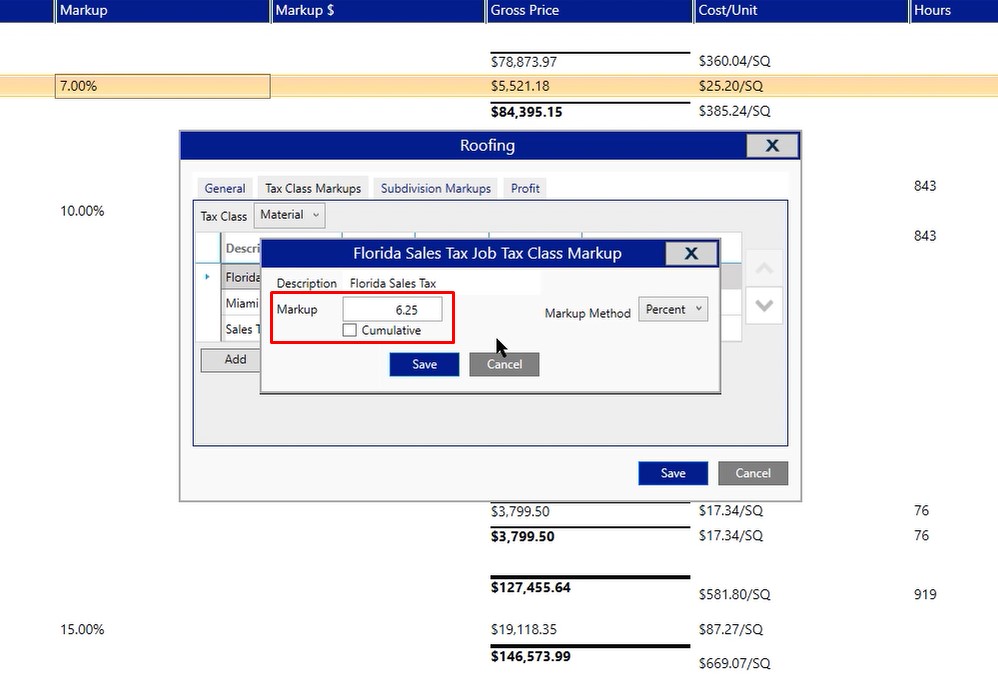
Task: Click the move-down arrow icon
Action: [x=764, y=306]
